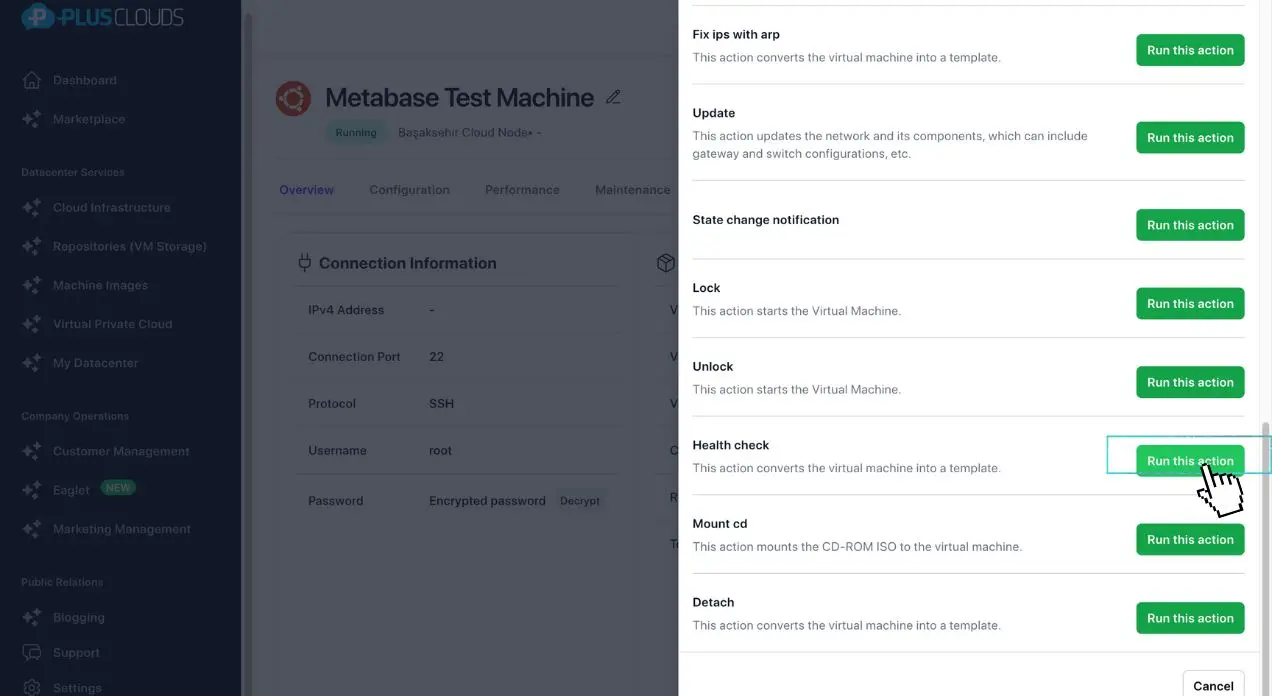The height and width of the screenshot is (696, 1272).
Task: Run the Fix ips with arp action
Action: point(1189,50)
